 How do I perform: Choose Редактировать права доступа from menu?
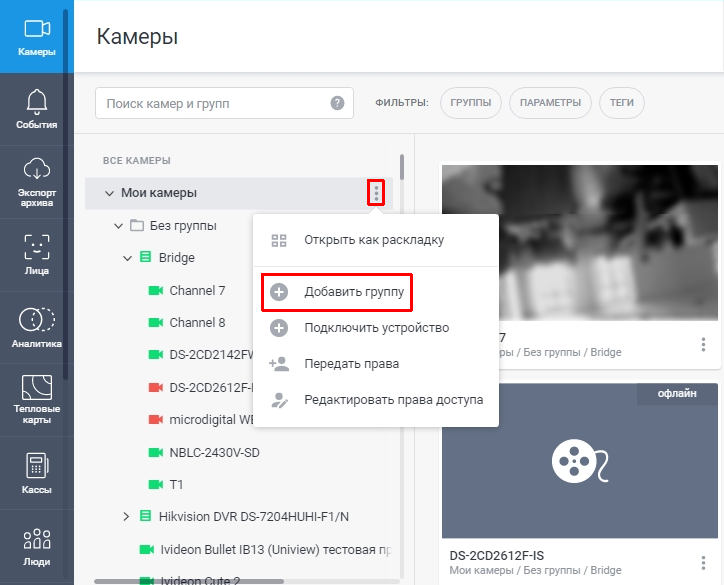[376, 400]
